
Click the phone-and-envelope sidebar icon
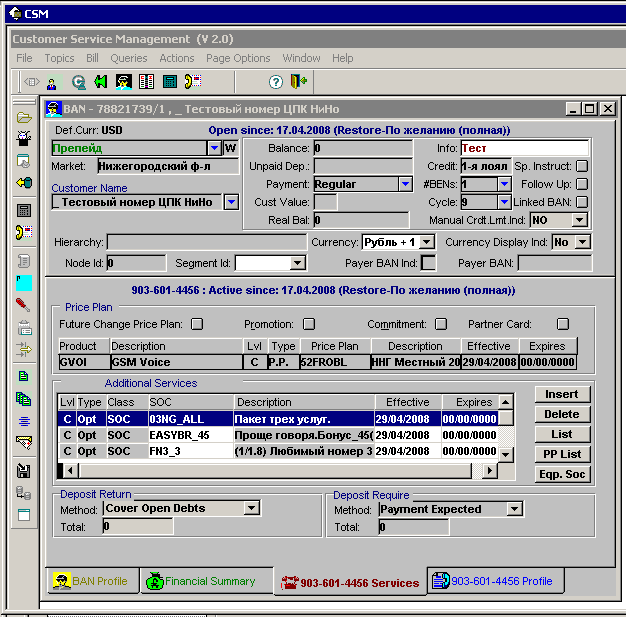pyautogui.click(x=24, y=232)
